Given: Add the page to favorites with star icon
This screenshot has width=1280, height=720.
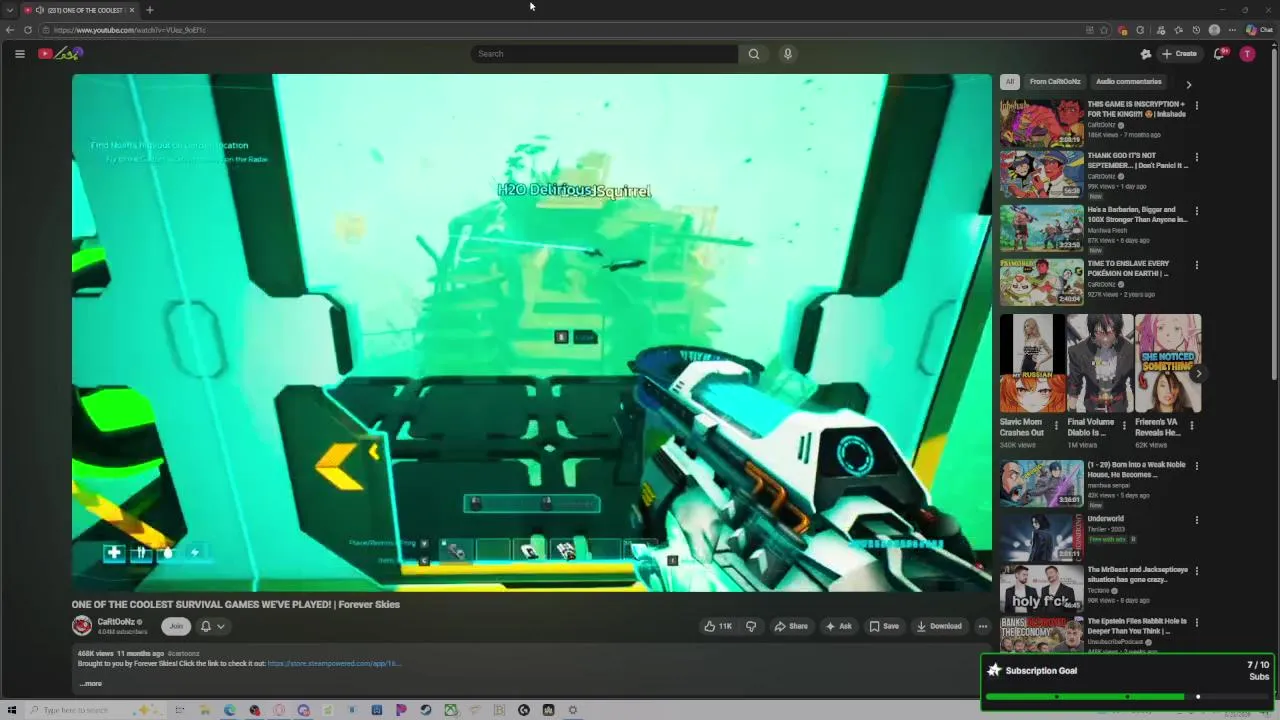Looking at the screenshot, I should pos(1104,30).
